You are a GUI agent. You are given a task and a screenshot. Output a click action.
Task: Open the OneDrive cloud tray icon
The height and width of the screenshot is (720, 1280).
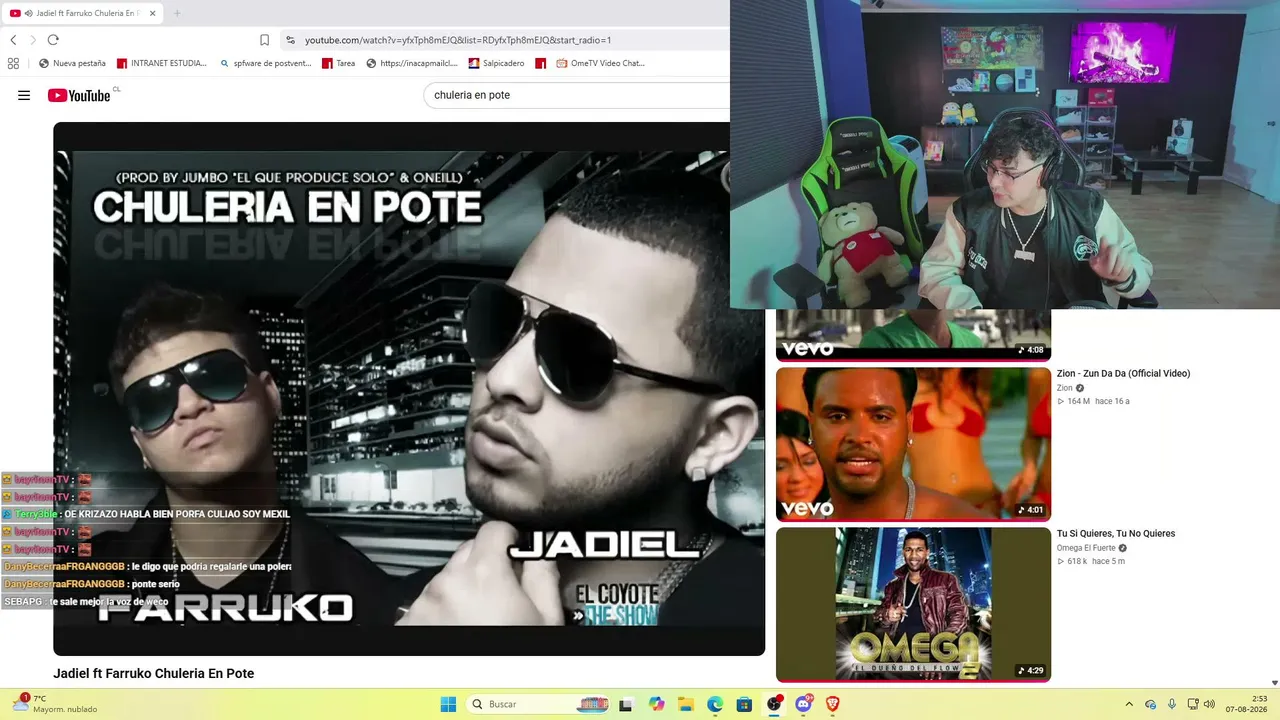[x=1151, y=704]
